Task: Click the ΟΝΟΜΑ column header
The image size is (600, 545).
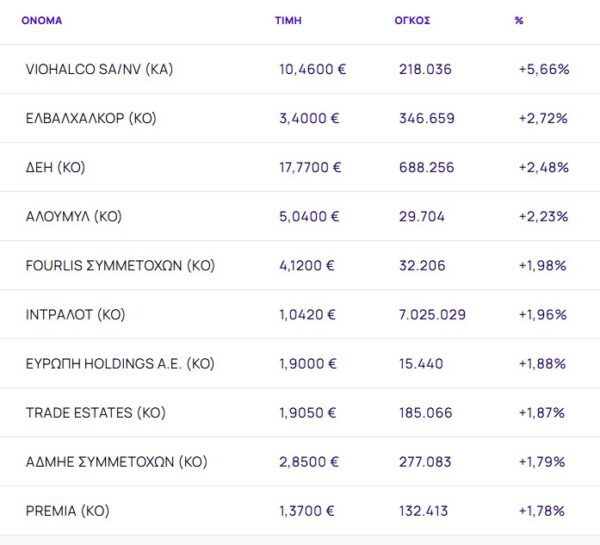Action: click(x=41, y=20)
